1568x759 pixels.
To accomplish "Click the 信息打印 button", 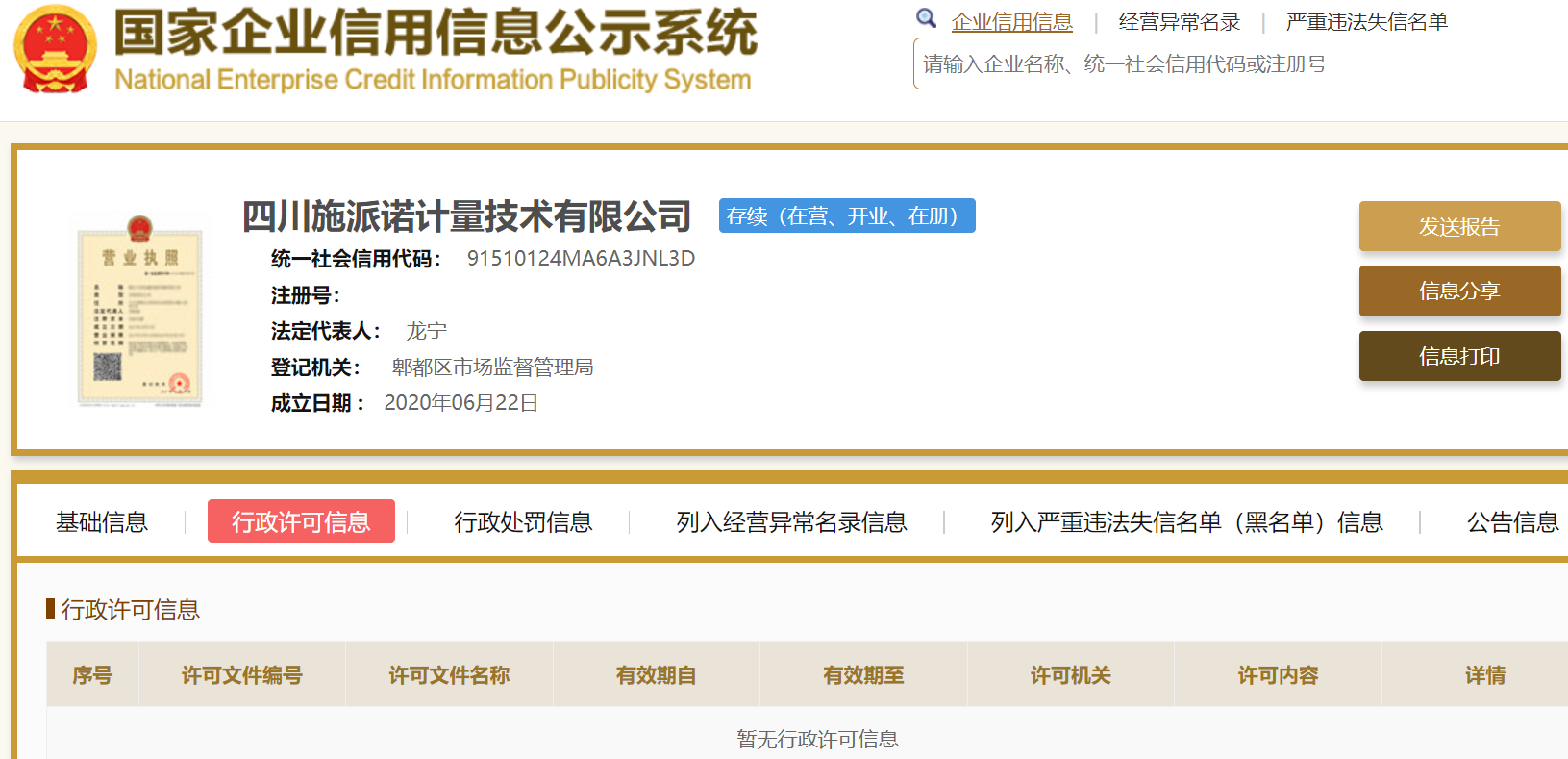I will (1459, 356).
